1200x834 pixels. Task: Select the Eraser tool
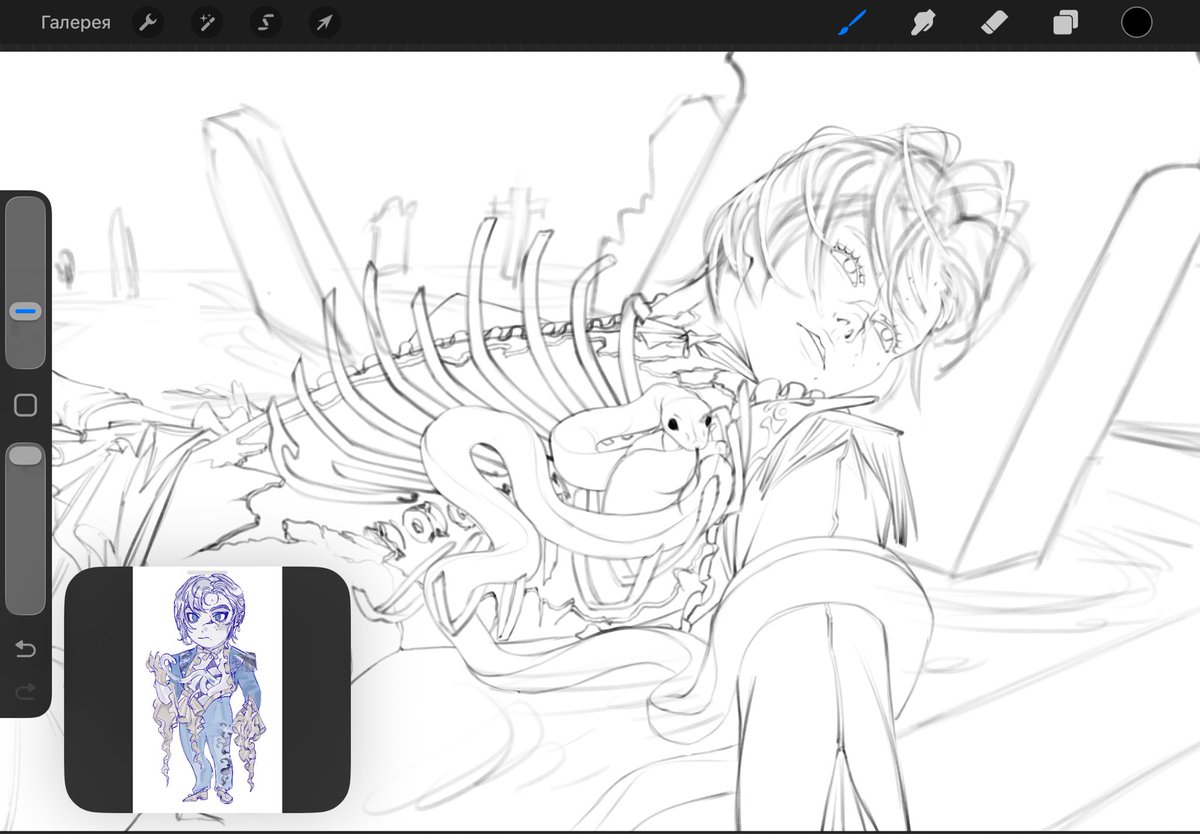994,22
